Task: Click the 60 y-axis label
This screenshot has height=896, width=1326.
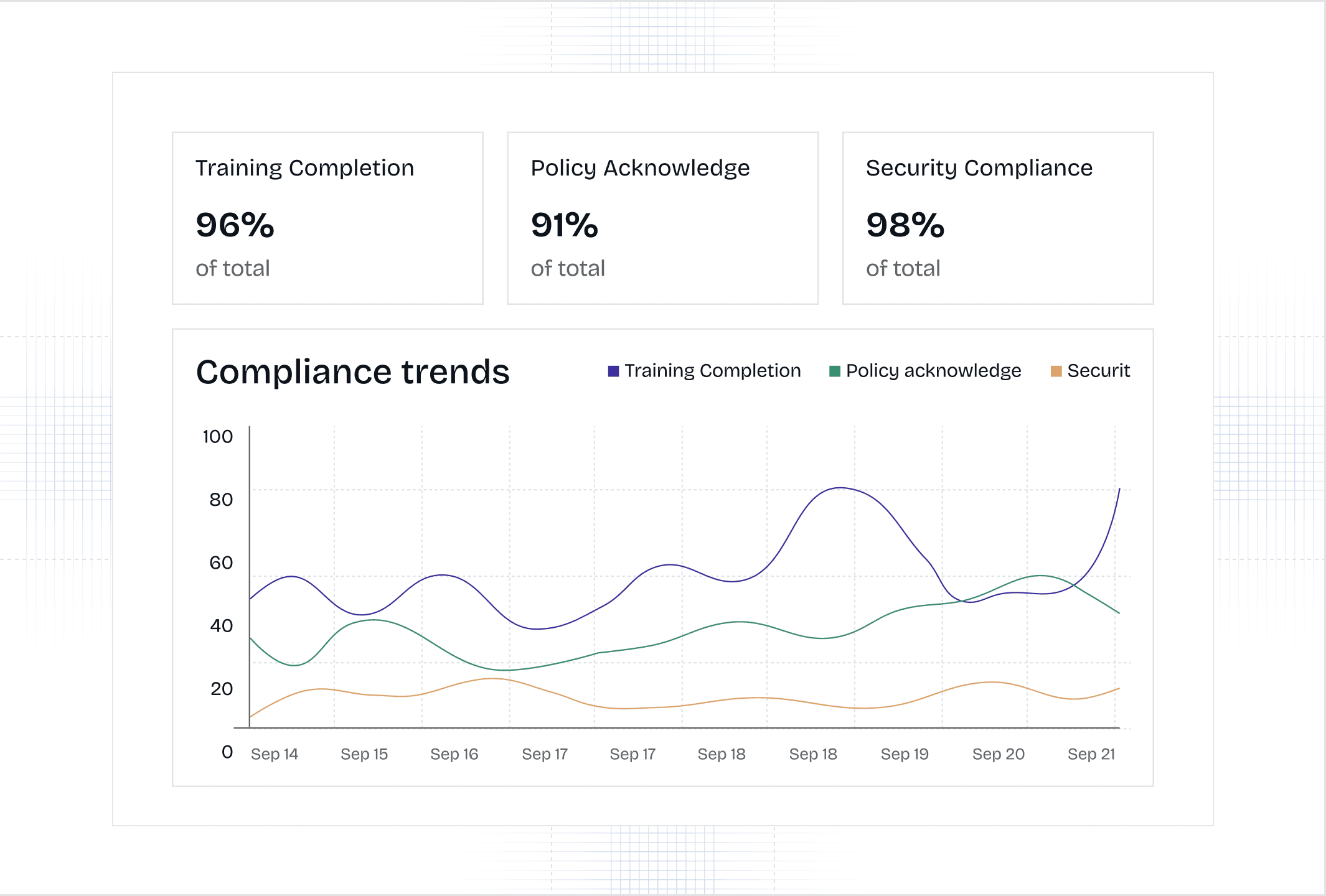Action: click(x=221, y=563)
